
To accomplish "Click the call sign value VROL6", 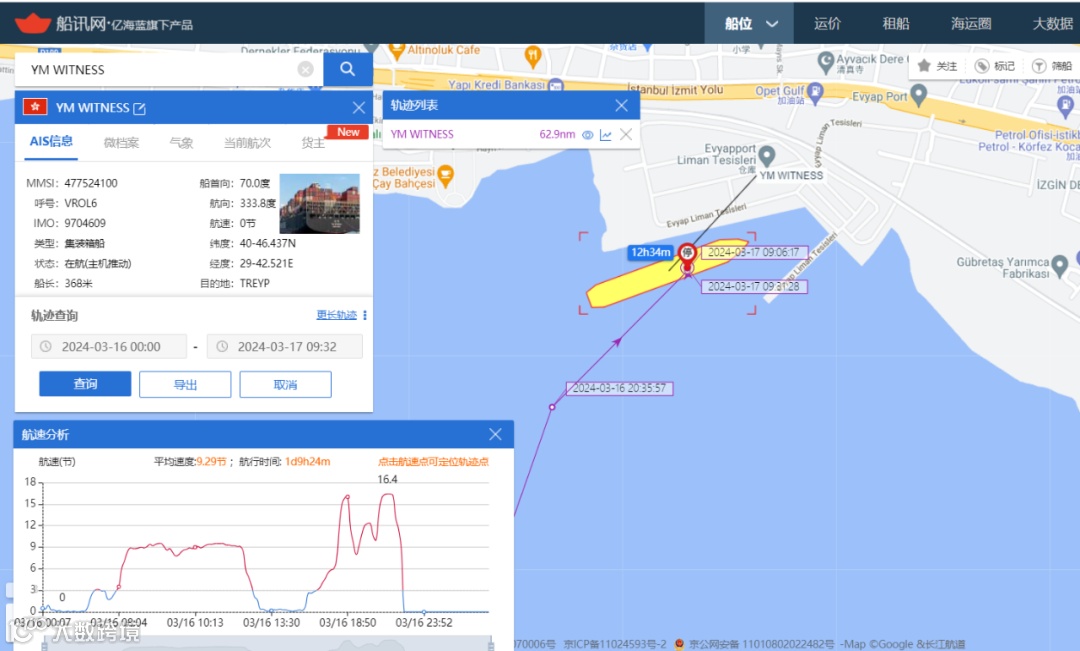I will click(x=81, y=203).
